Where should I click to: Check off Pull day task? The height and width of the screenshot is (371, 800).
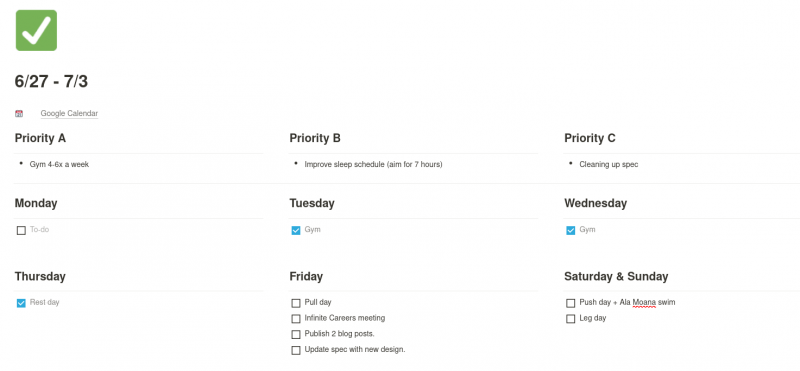tap(296, 303)
